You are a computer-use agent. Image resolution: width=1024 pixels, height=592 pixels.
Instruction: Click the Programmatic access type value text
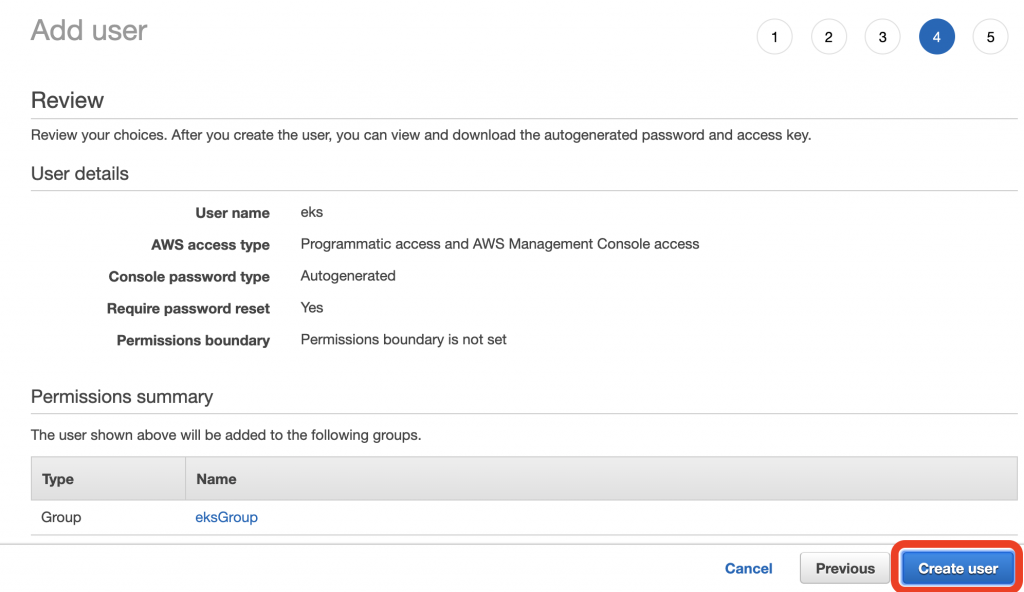tap(499, 244)
